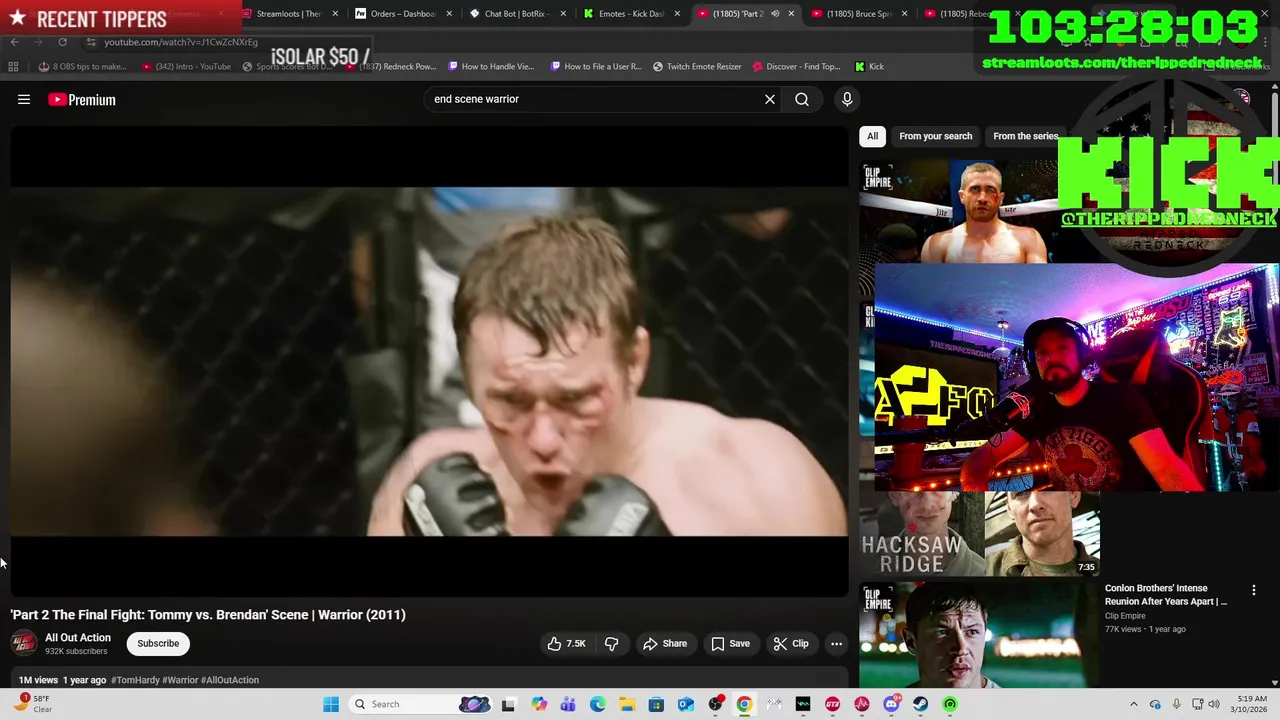The image size is (1280, 720).
Task: Reload the page with the refresh icon
Action: 62,42
